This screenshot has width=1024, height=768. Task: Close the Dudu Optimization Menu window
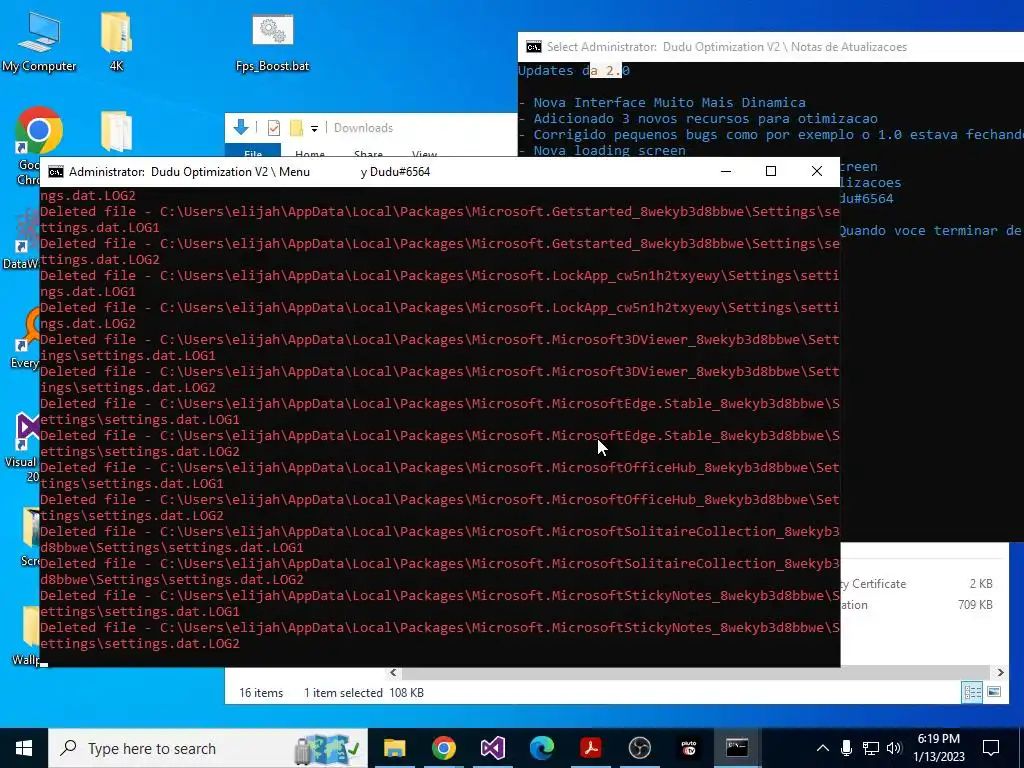816,171
